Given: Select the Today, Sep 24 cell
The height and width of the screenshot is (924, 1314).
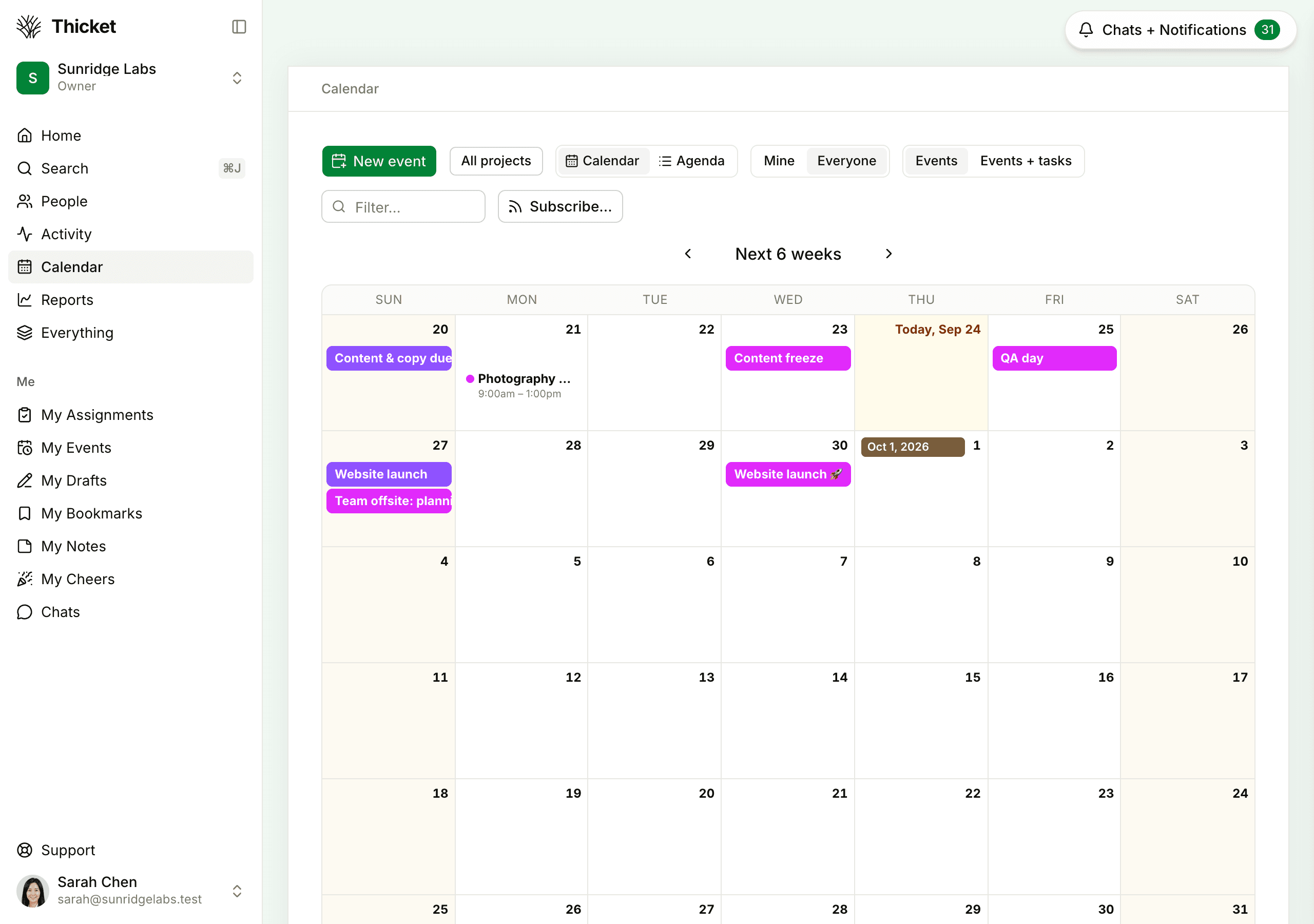Looking at the screenshot, I should (x=921, y=373).
